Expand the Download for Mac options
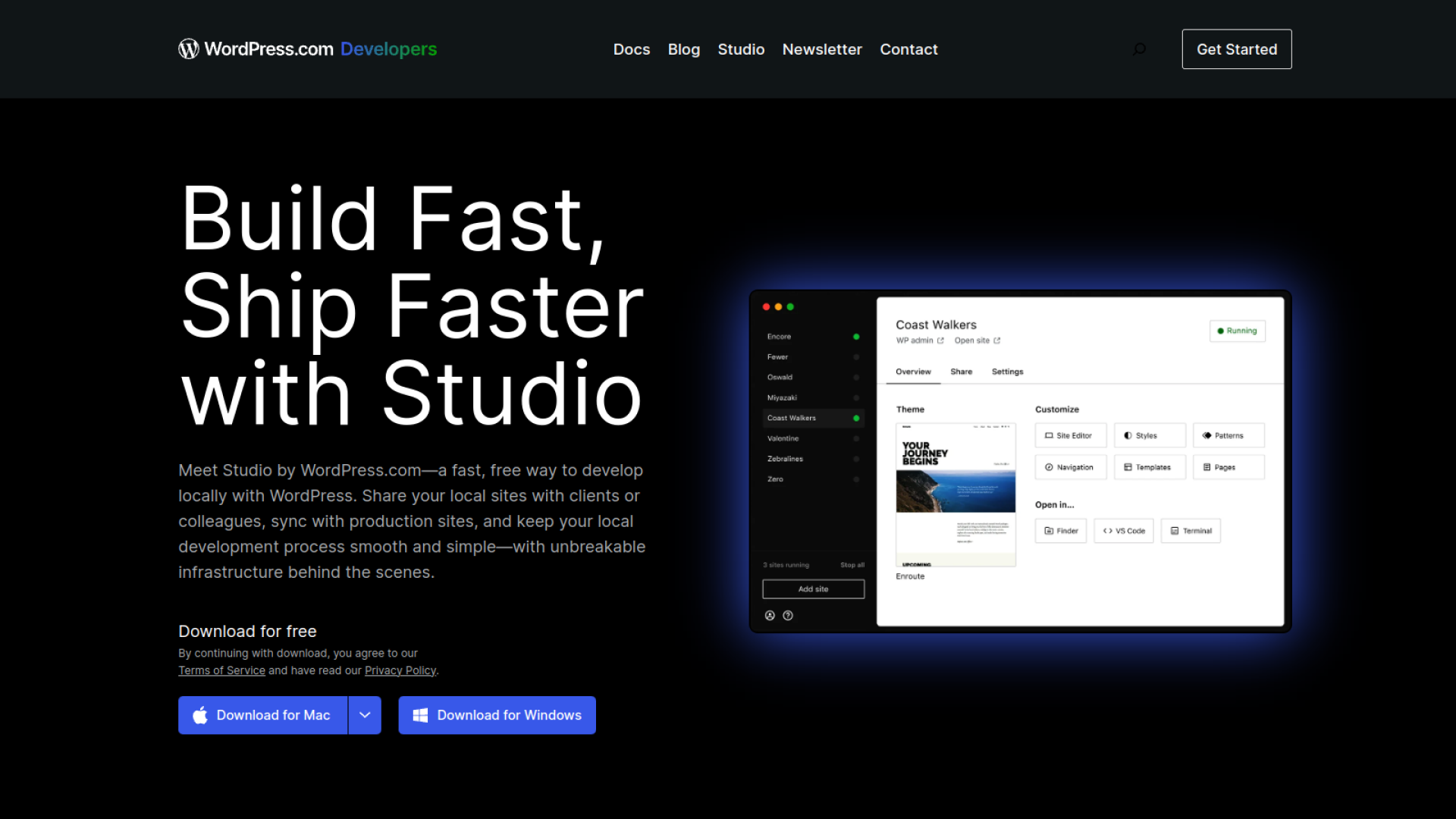Viewport: 1456px width, 819px height. pyautogui.click(x=365, y=715)
